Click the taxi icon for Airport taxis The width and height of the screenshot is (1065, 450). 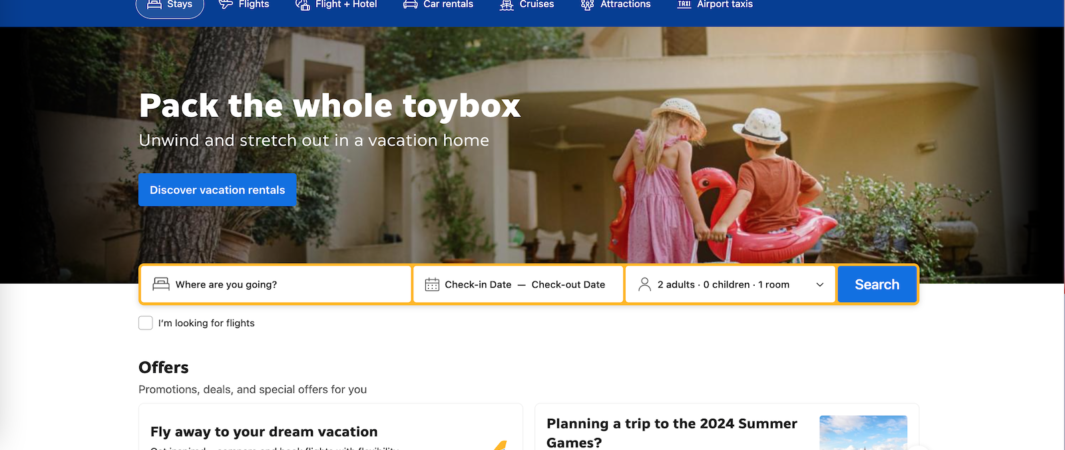click(684, 4)
